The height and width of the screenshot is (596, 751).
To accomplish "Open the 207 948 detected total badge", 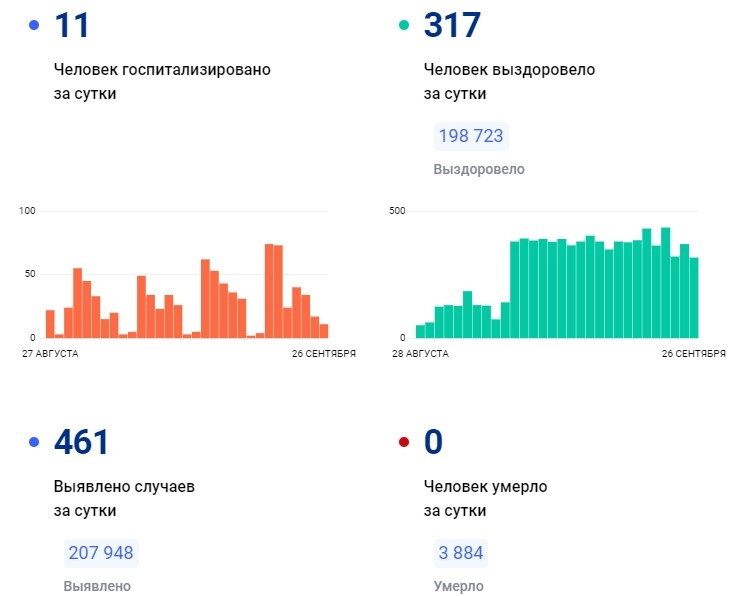I will [x=100, y=552].
